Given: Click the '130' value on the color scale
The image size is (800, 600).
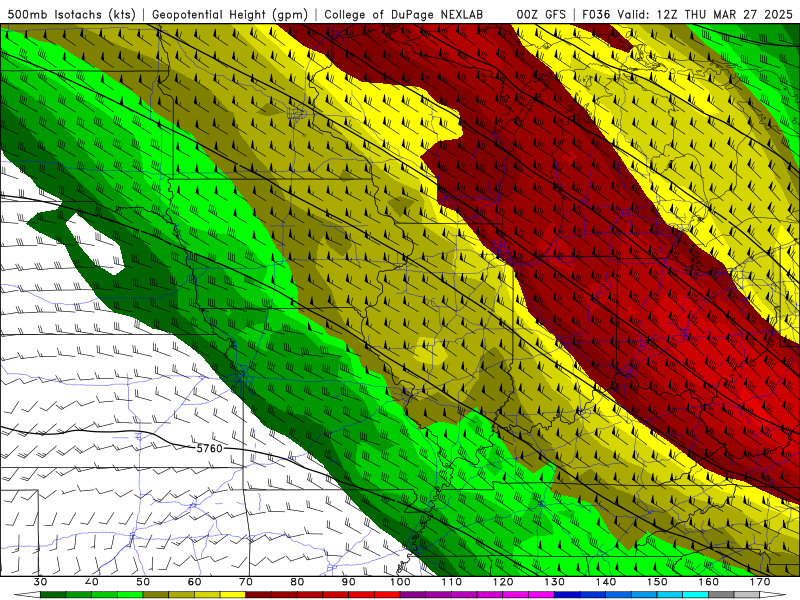Looking at the screenshot, I should (x=555, y=582).
